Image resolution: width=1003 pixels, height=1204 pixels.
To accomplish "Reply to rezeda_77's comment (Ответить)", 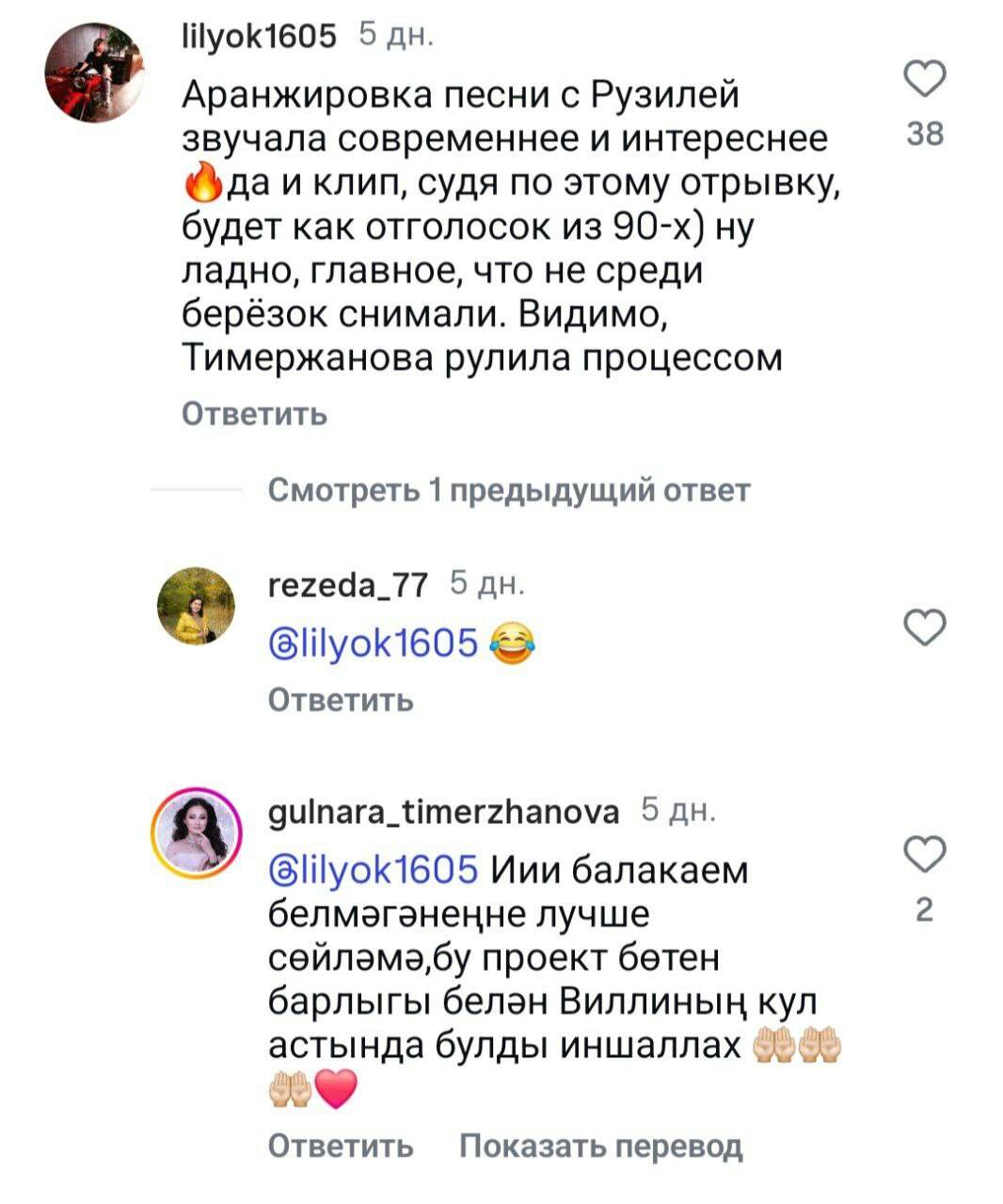I will pyautogui.click(x=341, y=699).
